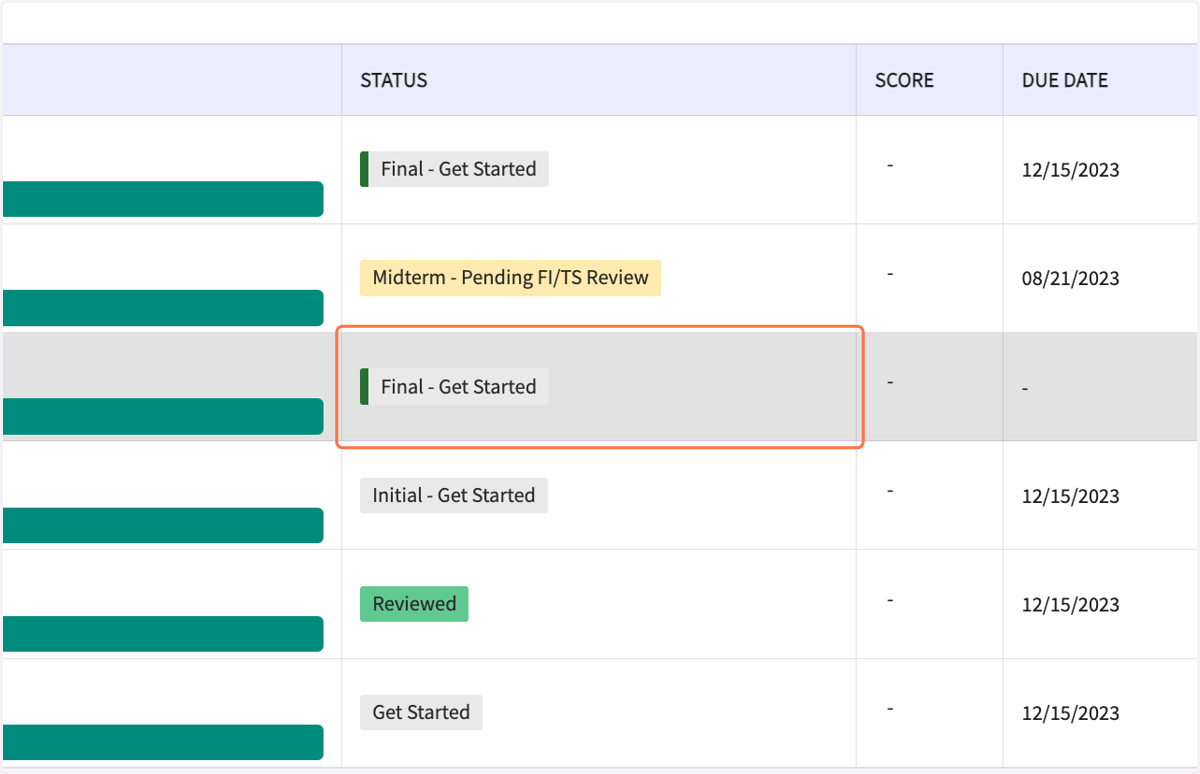The height and width of the screenshot is (774, 1200).
Task: Open the Midterm - Pending FI/TS Review badge
Action: point(510,278)
